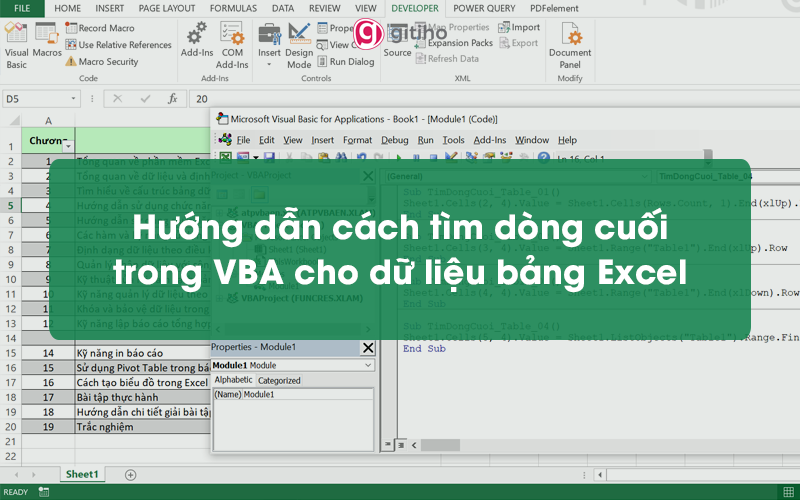Click the Insert controls toolbox icon
This screenshot has height=500, width=800.
[269, 35]
